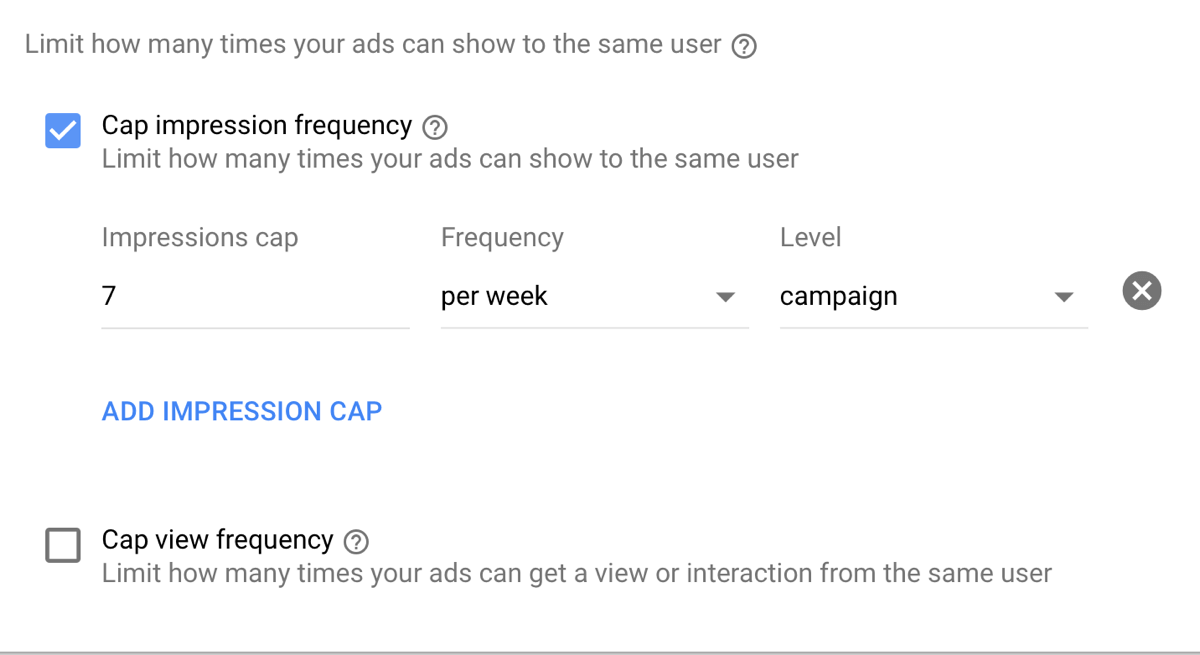Enable the Cap view frequency checkbox

click(63, 546)
